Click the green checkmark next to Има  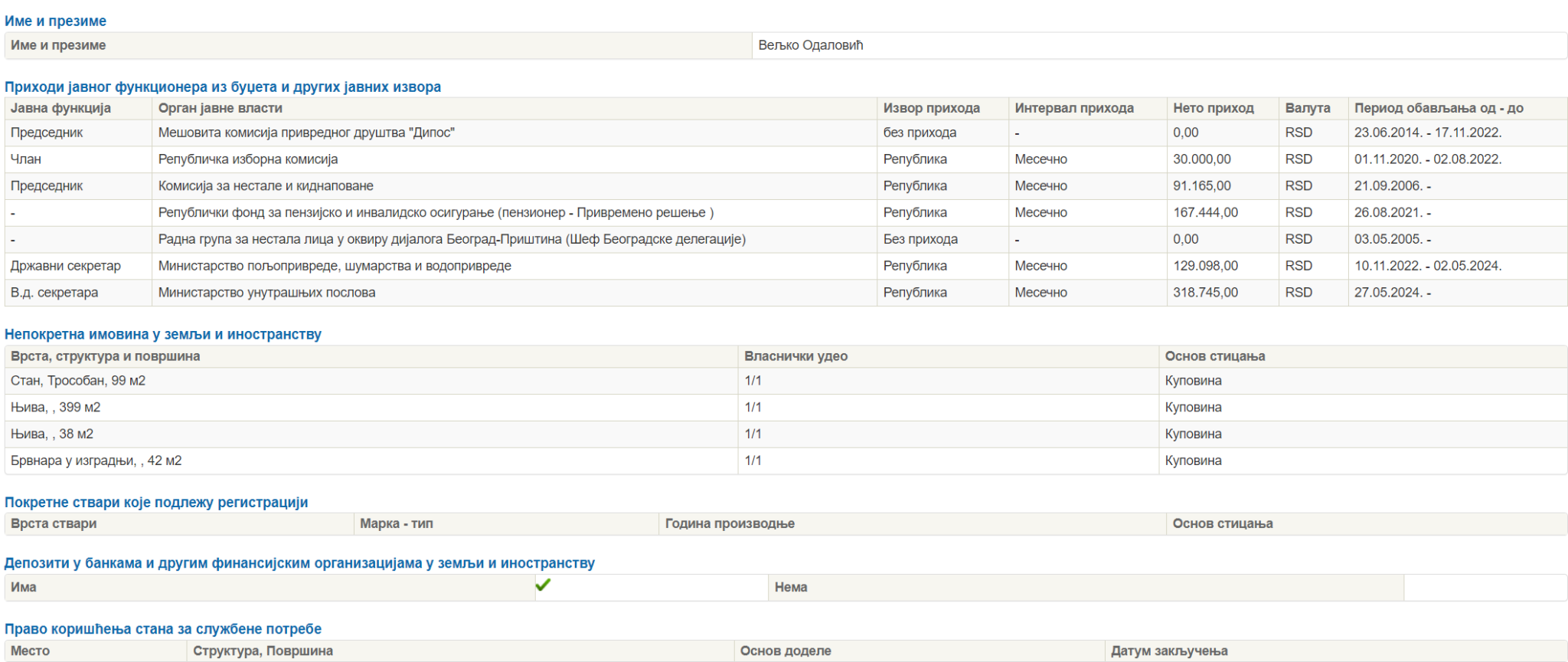pyautogui.click(x=543, y=585)
